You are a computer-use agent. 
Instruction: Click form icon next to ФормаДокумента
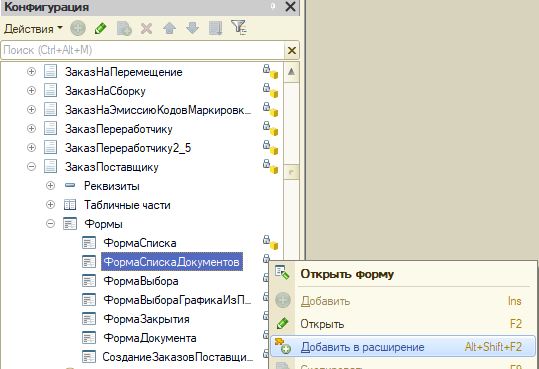[89, 338]
